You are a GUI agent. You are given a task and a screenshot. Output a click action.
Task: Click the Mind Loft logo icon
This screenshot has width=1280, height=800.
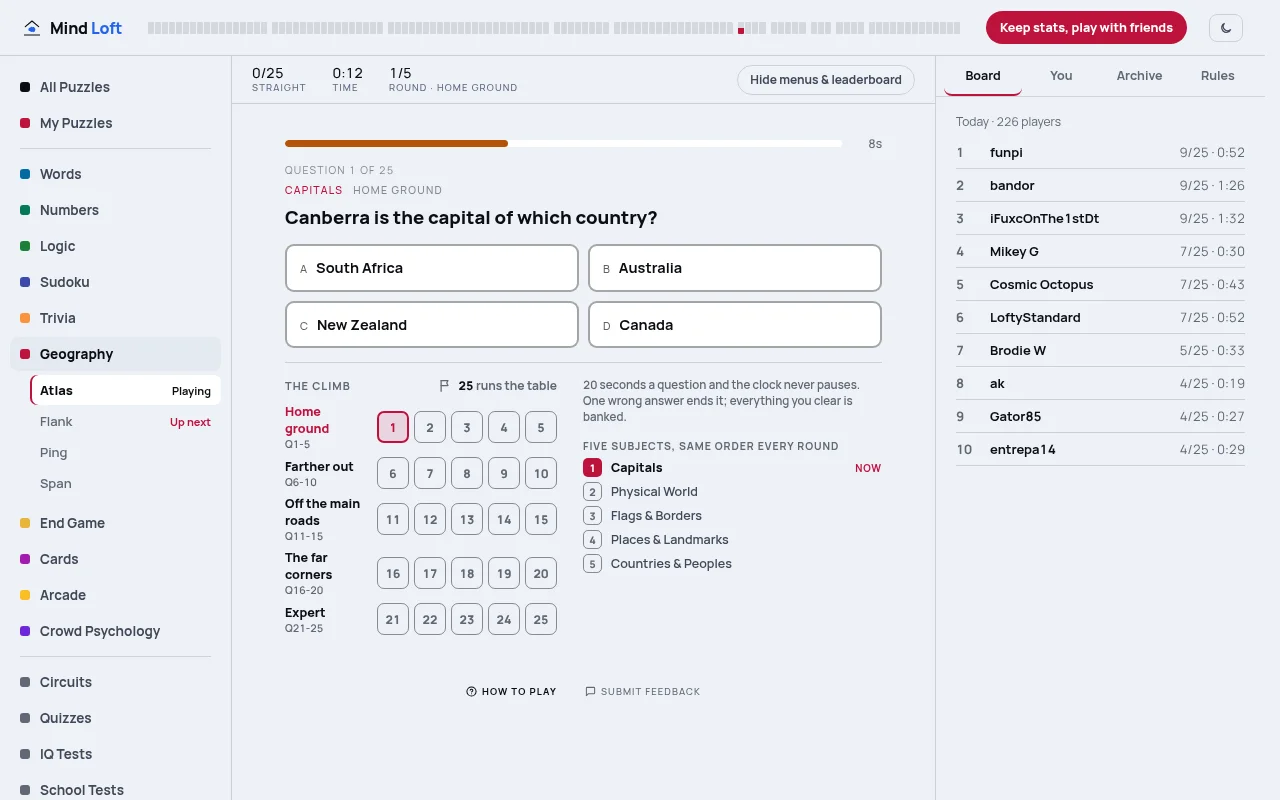click(33, 28)
